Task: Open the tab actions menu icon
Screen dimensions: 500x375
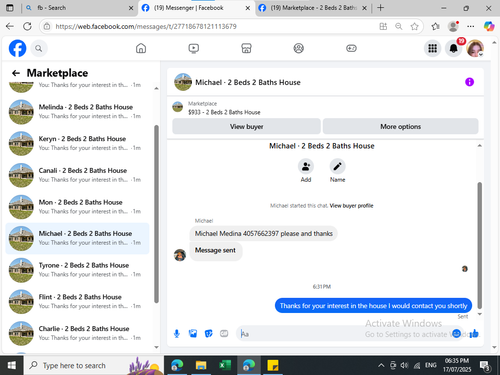Action: pos(10,8)
